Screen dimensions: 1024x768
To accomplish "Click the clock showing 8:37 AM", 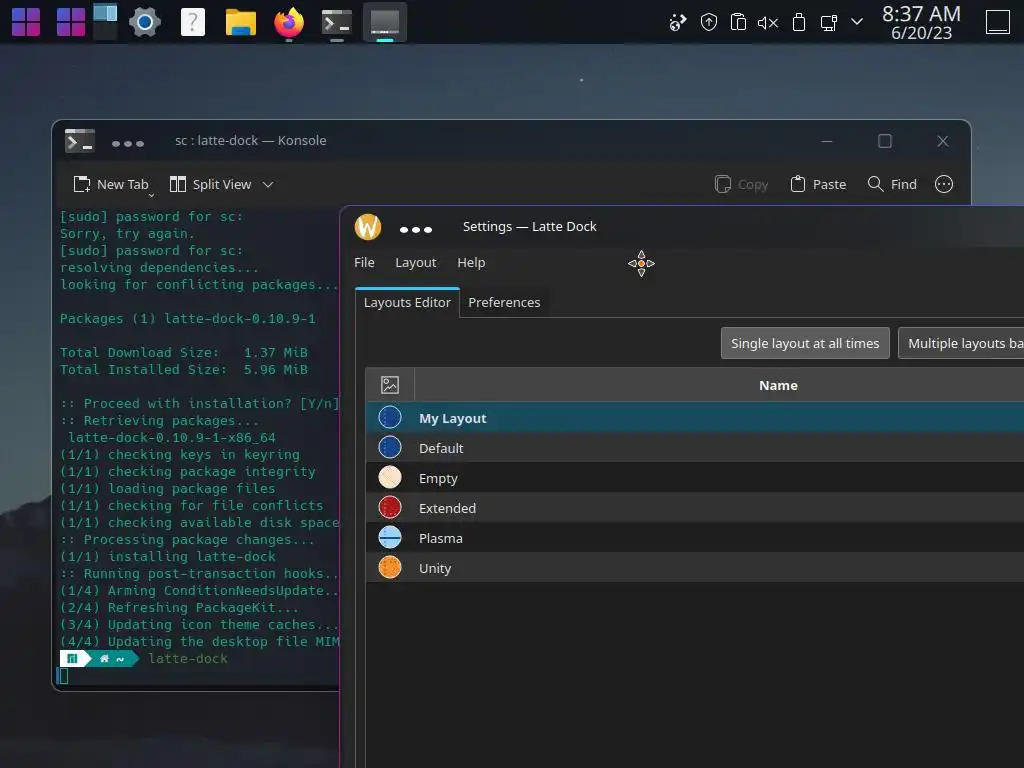I will coord(921,23).
